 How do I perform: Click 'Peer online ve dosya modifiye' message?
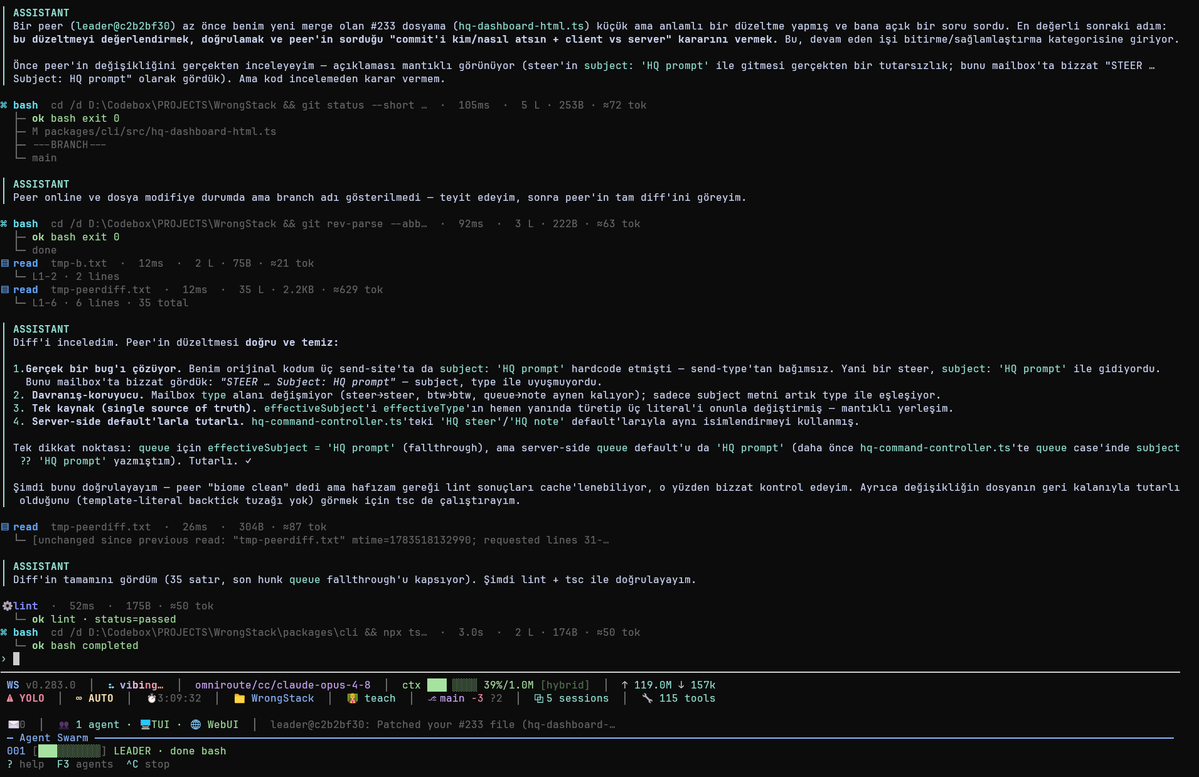point(379,197)
